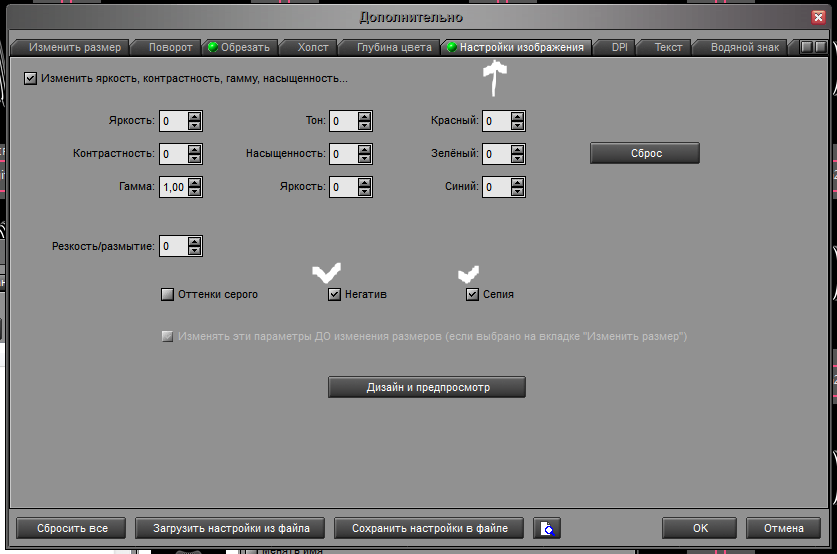Disable the Сепия checkbox
The width and height of the screenshot is (837, 554).
472,295
